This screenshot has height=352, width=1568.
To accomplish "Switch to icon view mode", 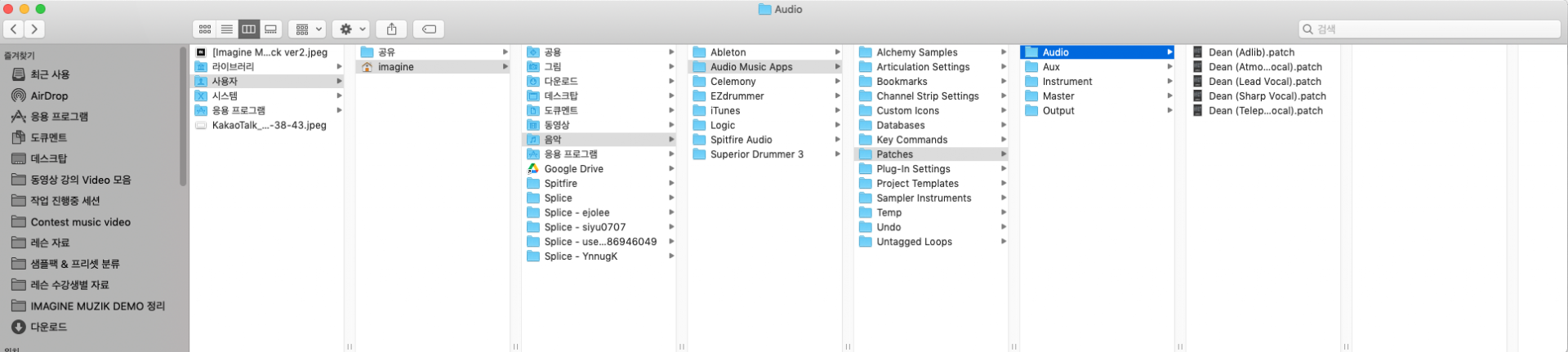I will click(x=205, y=29).
